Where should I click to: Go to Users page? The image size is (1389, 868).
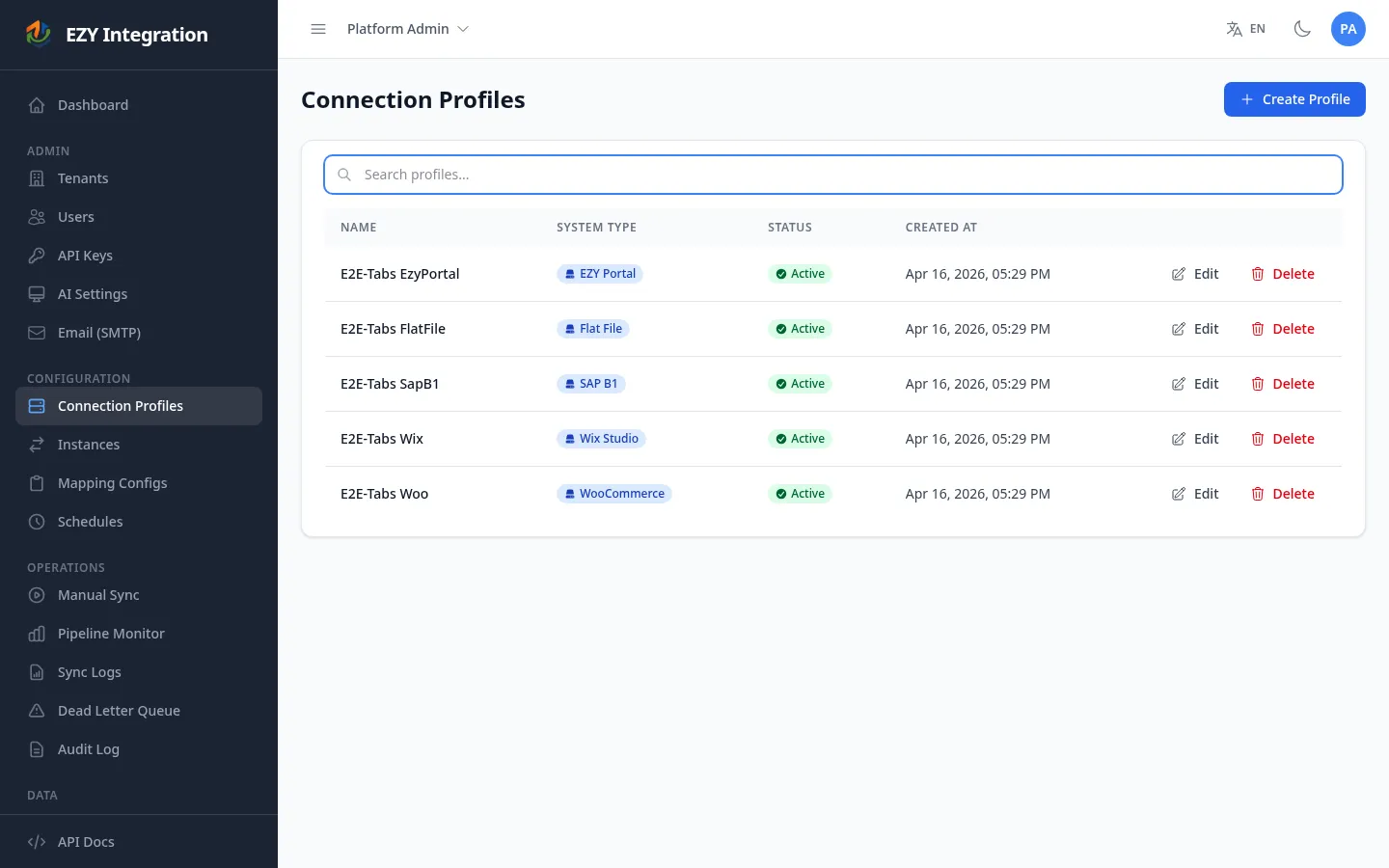[x=139, y=217]
